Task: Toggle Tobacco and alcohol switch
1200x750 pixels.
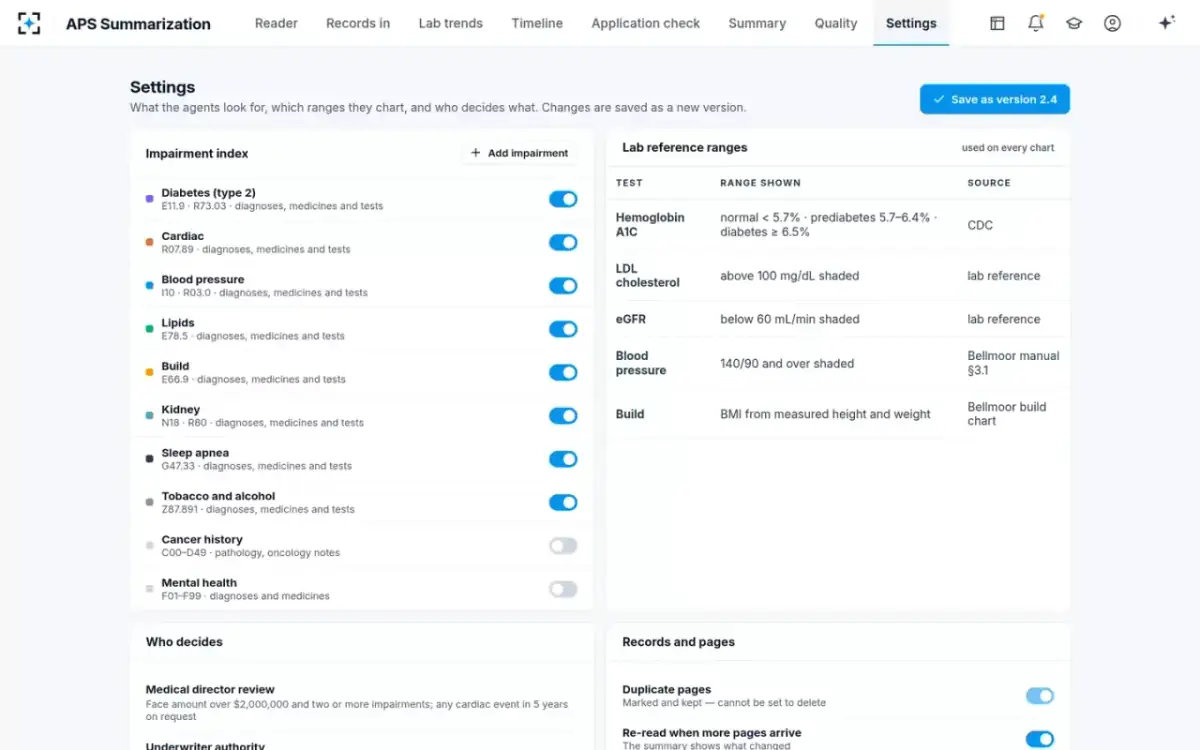Action: pyautogui.click(x=563, y=502)
